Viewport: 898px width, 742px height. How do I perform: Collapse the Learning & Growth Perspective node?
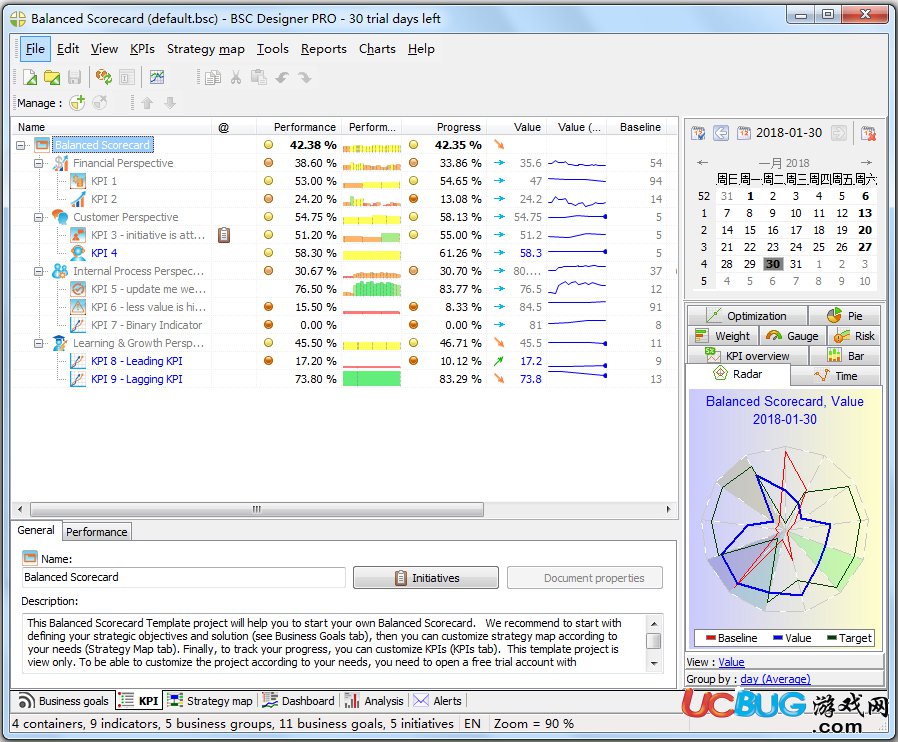tap(38, 344)
